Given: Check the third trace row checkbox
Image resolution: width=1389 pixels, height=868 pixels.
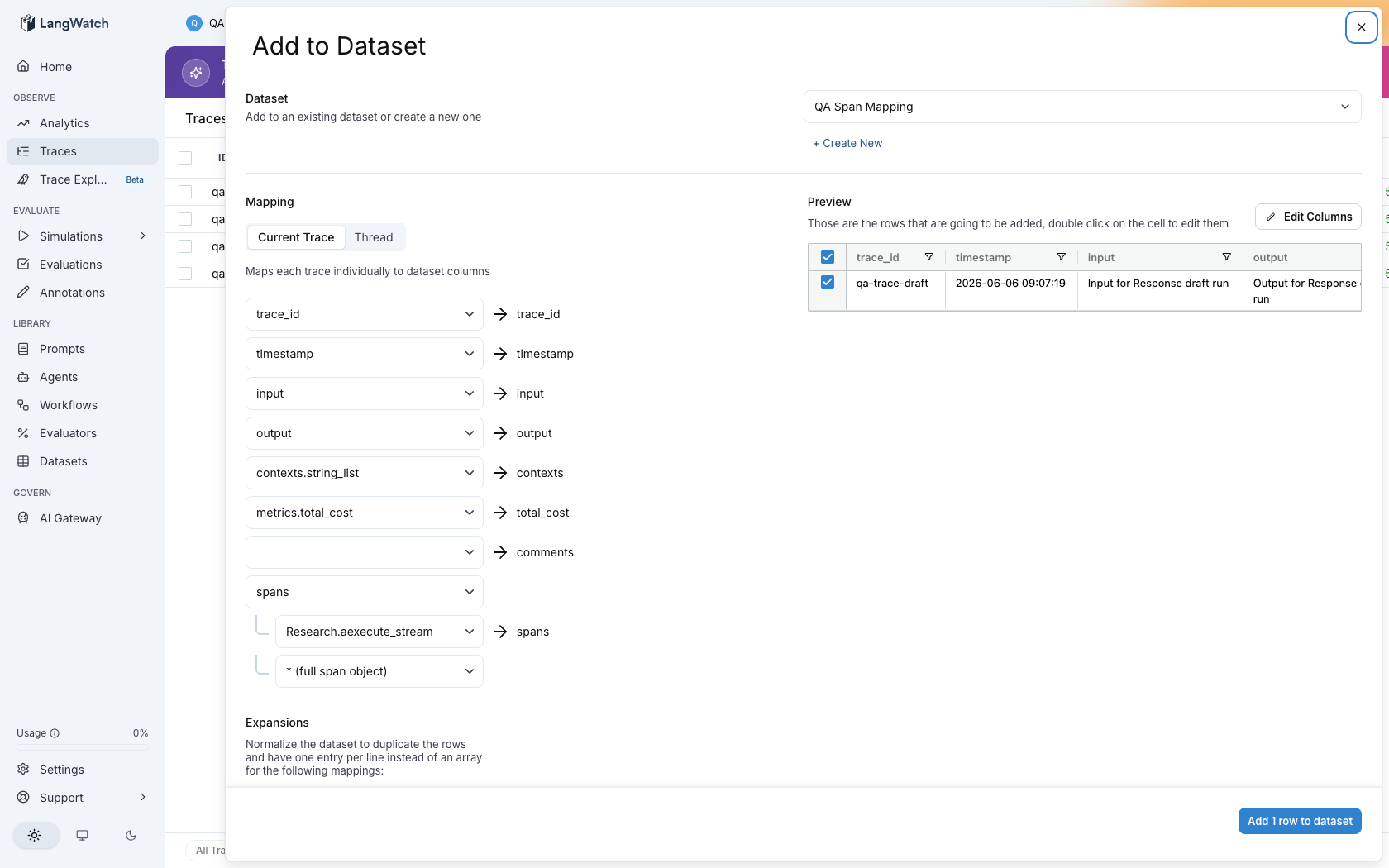Looking at the screenshot, I should [185, 246].
